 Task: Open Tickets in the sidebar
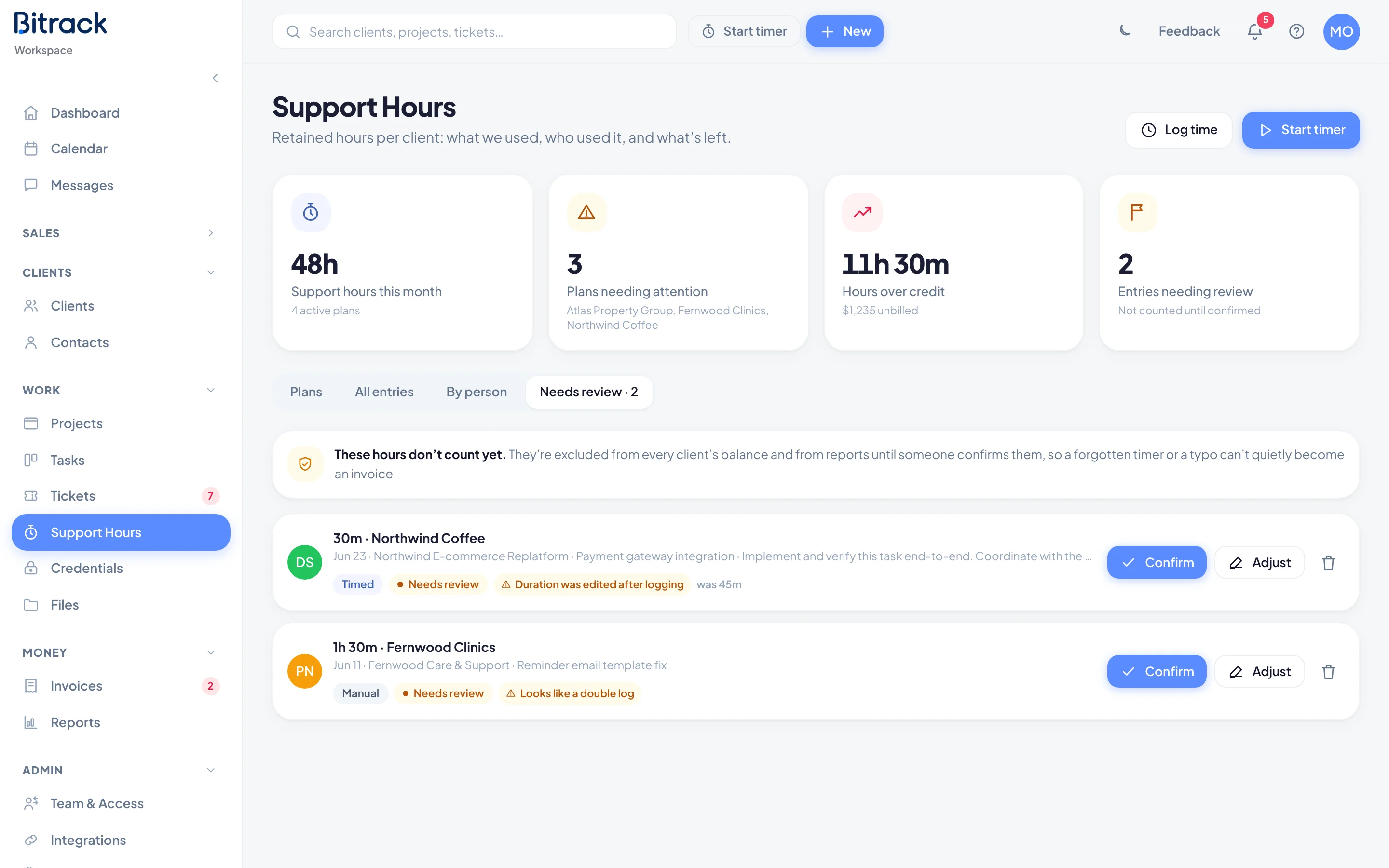click(x=121, y=496)
